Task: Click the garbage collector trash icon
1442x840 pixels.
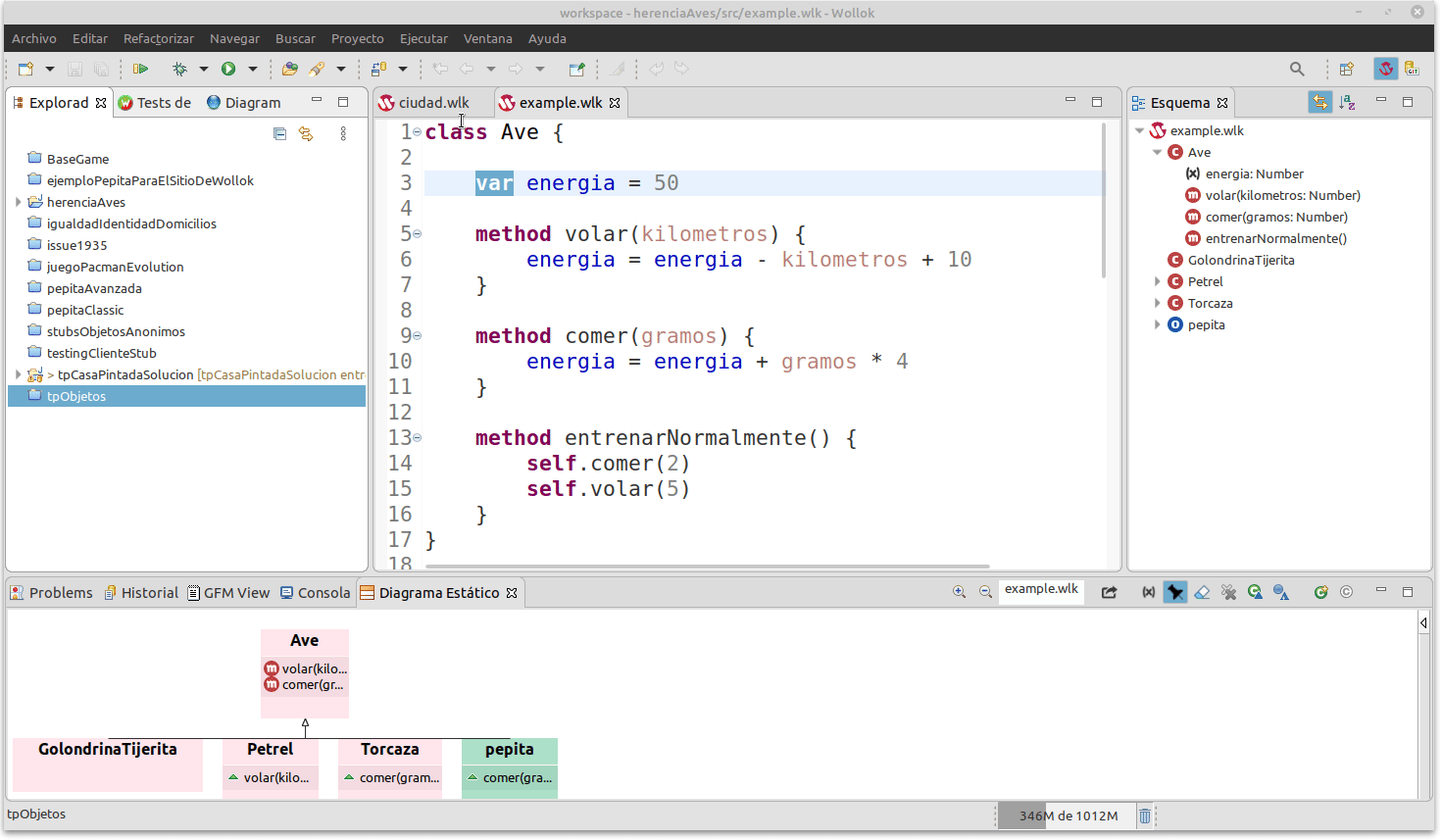Action: pyautogui.click(x=1144, y=815)
